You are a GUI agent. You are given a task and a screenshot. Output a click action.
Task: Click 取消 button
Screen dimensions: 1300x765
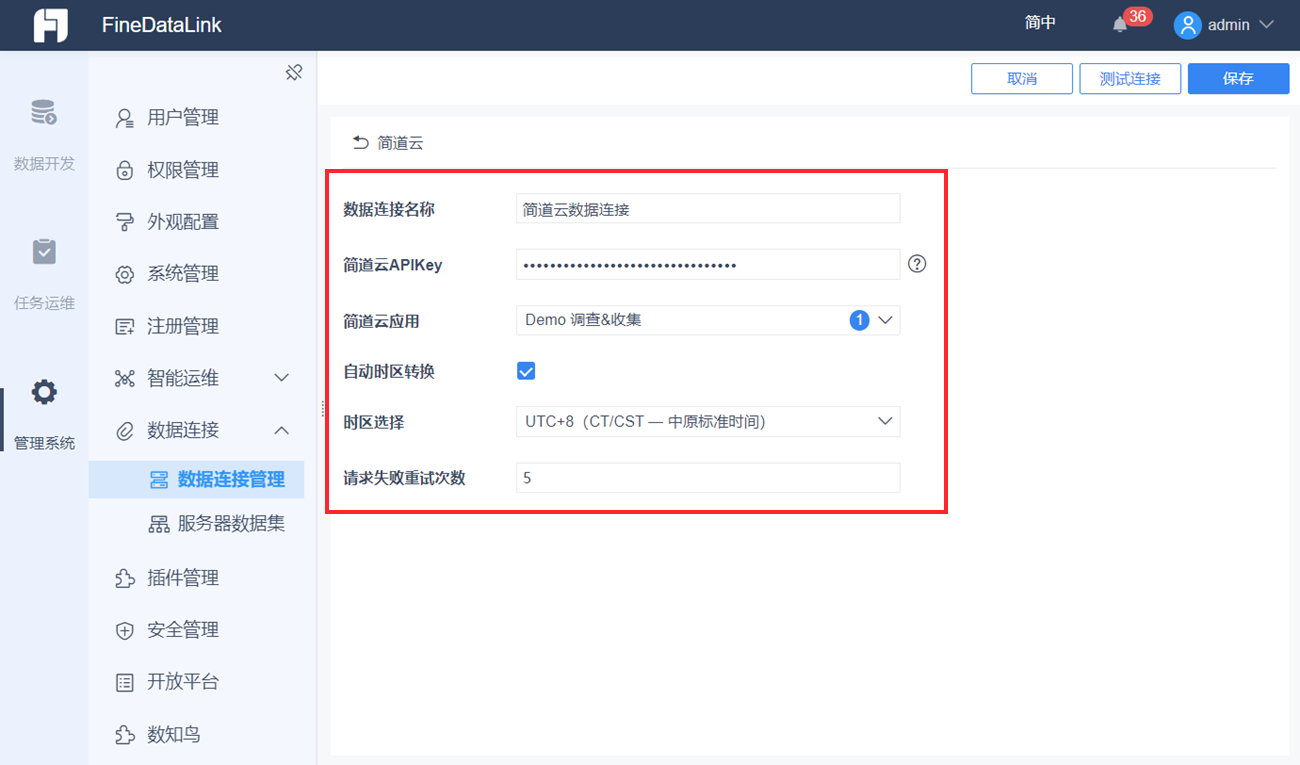[1022, 79]
